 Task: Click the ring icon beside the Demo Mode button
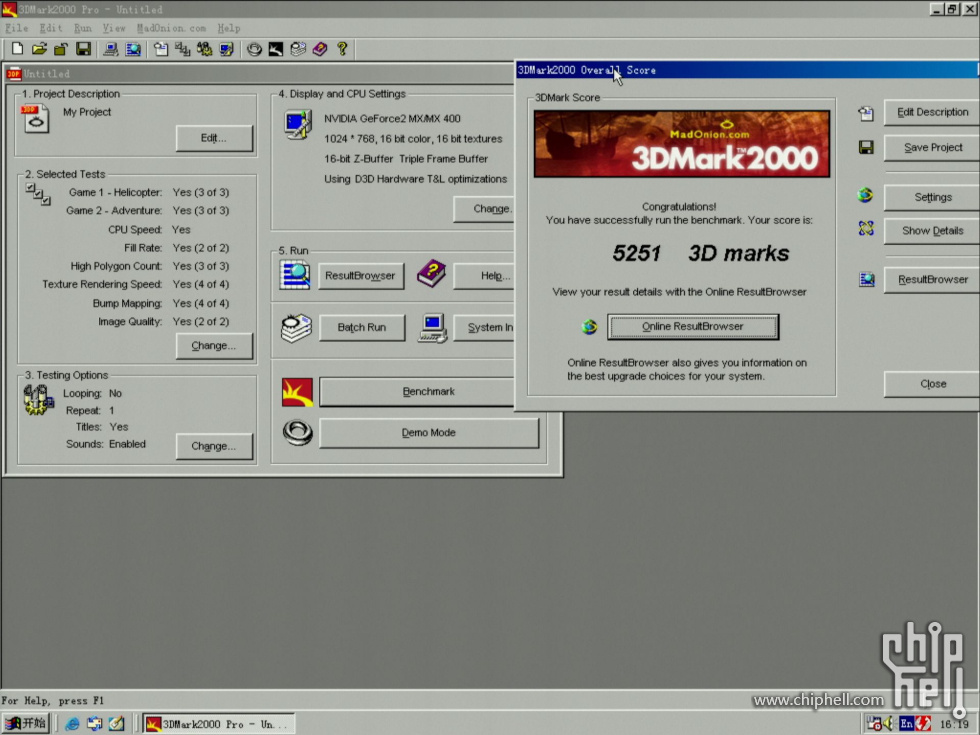coord(298,432)
